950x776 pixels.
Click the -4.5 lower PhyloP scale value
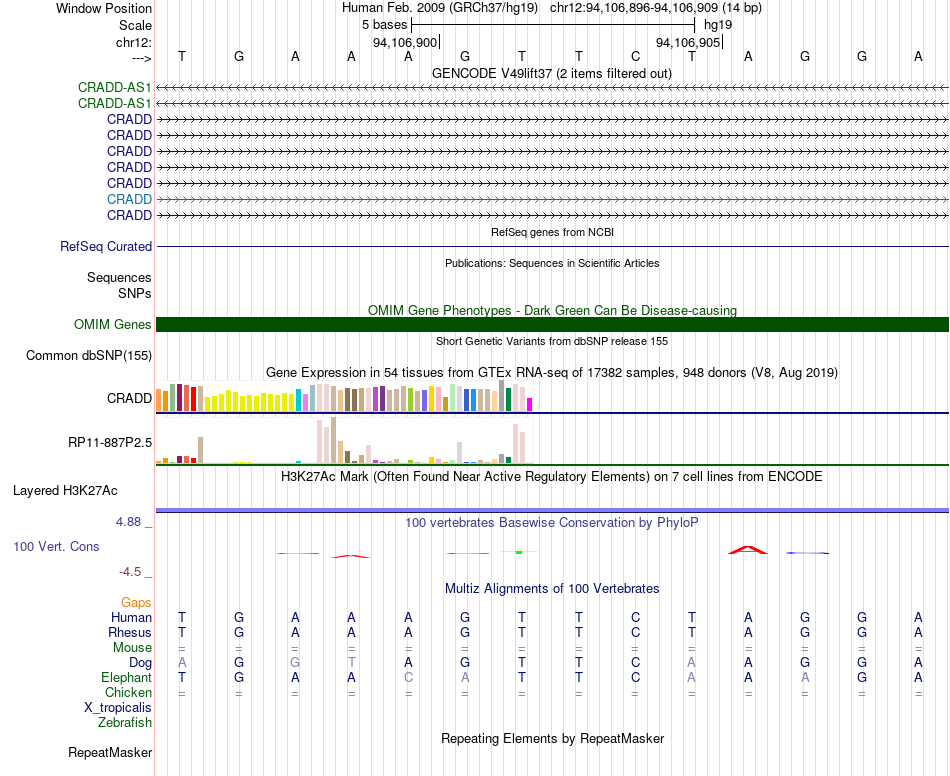(x=130, y=572)
